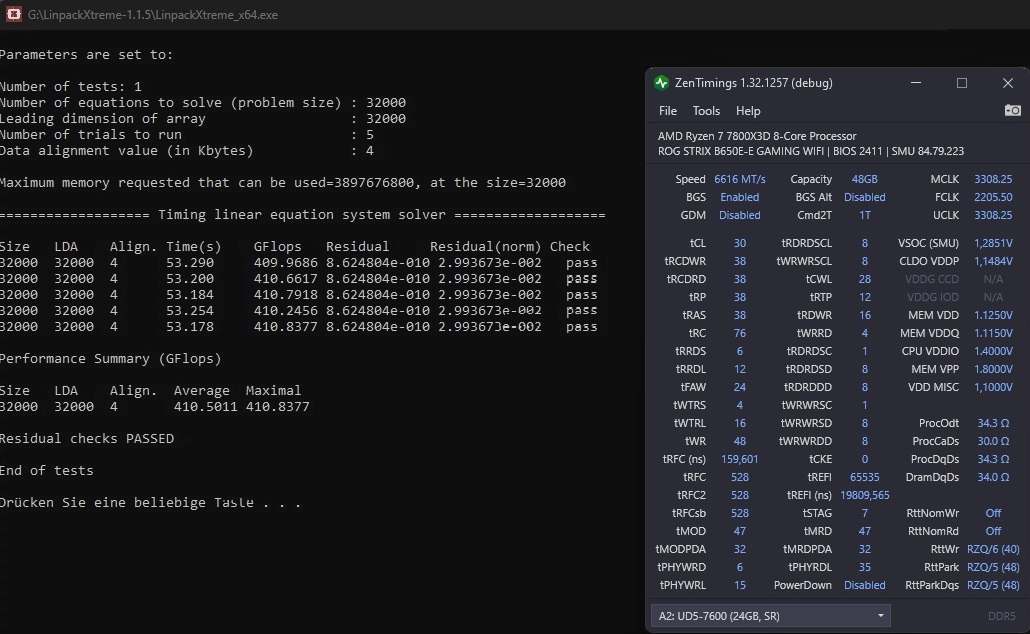Screen dimensions: 1030x634
Task: Select the tREFI value 65535
Action: (x=864, y=477)
